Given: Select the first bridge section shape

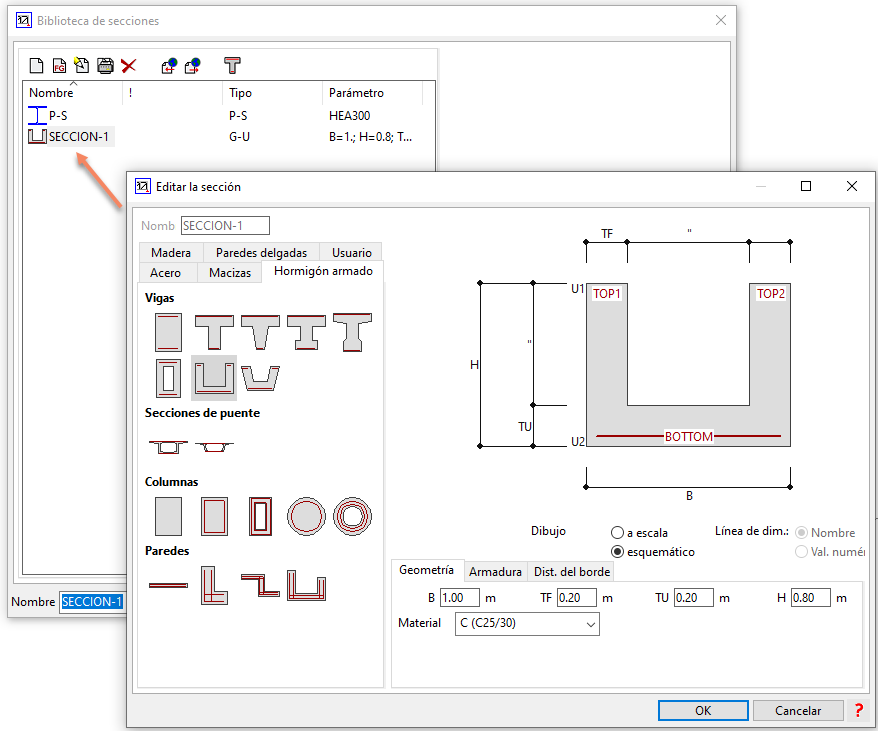Looking at the screenshot, I should (169, 446).
